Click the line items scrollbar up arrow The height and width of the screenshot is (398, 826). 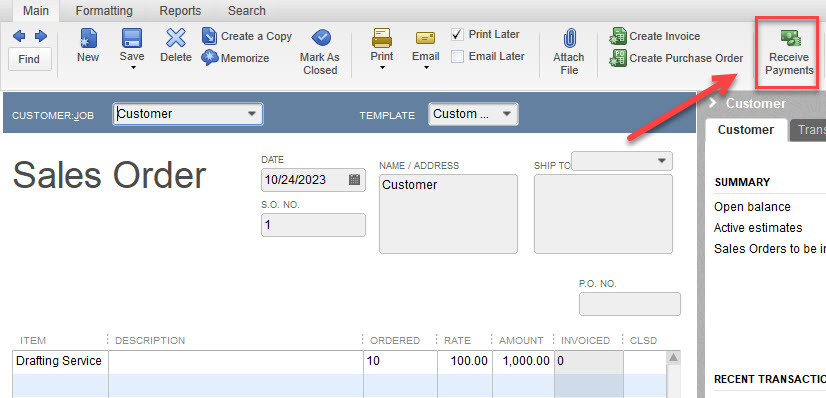(673, 358)
